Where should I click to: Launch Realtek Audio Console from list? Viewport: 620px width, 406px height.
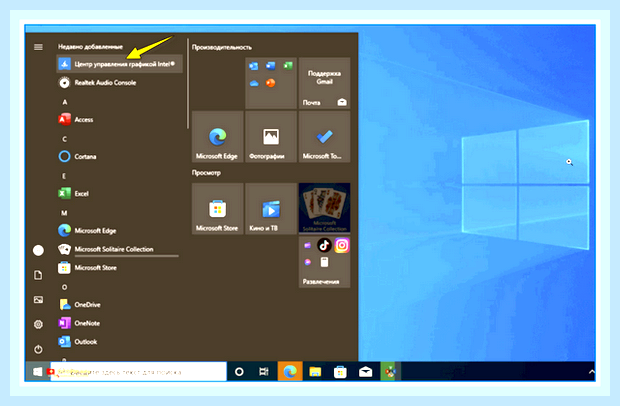click(x=119, y=83)
